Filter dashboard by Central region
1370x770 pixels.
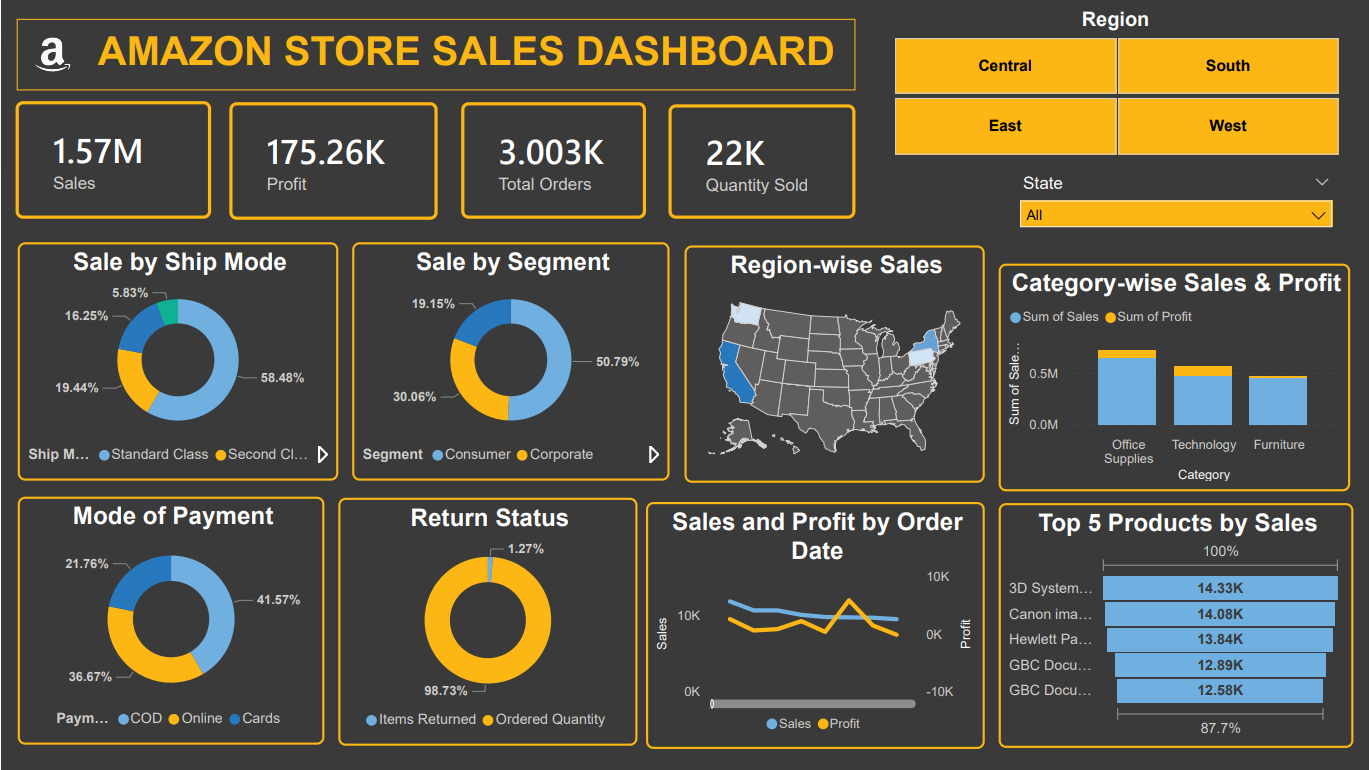point(1005,66)
